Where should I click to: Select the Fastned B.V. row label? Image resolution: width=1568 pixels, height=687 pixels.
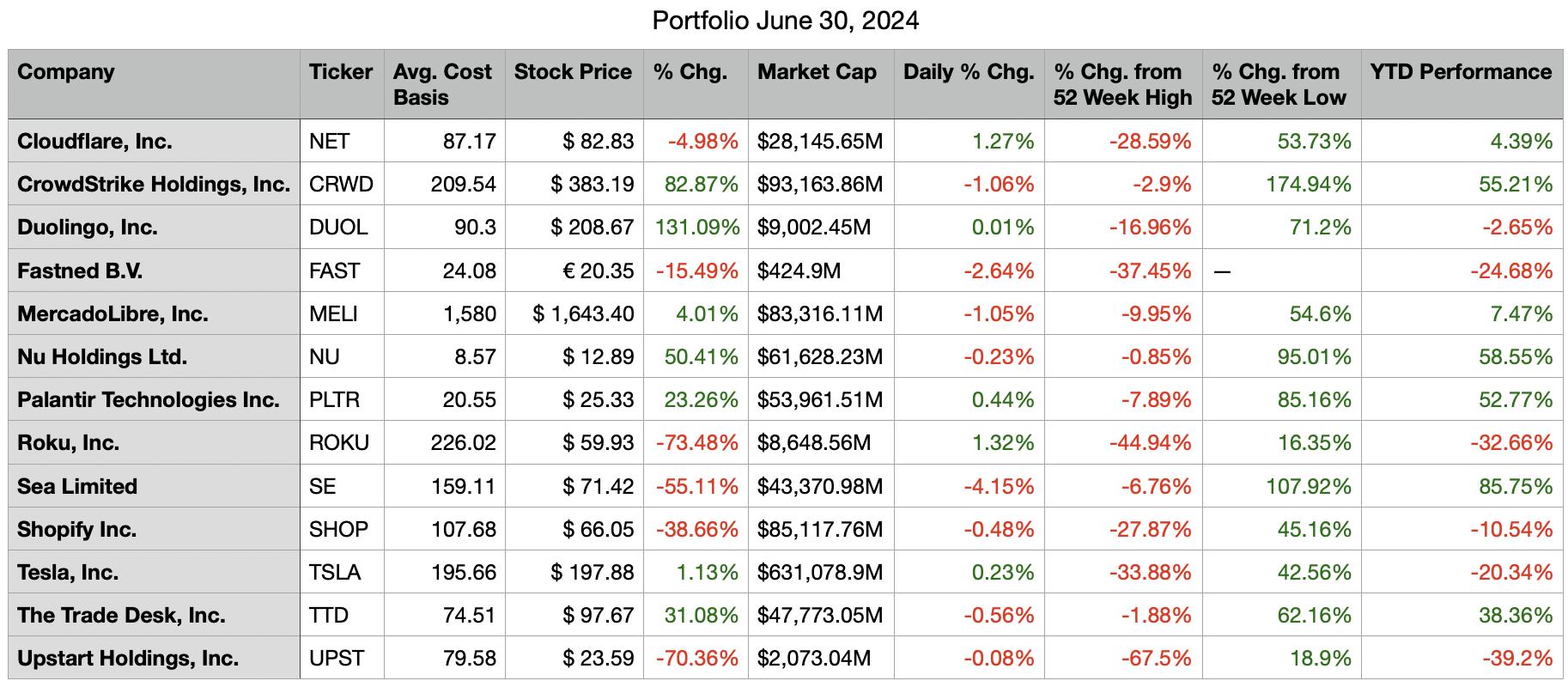80,271
